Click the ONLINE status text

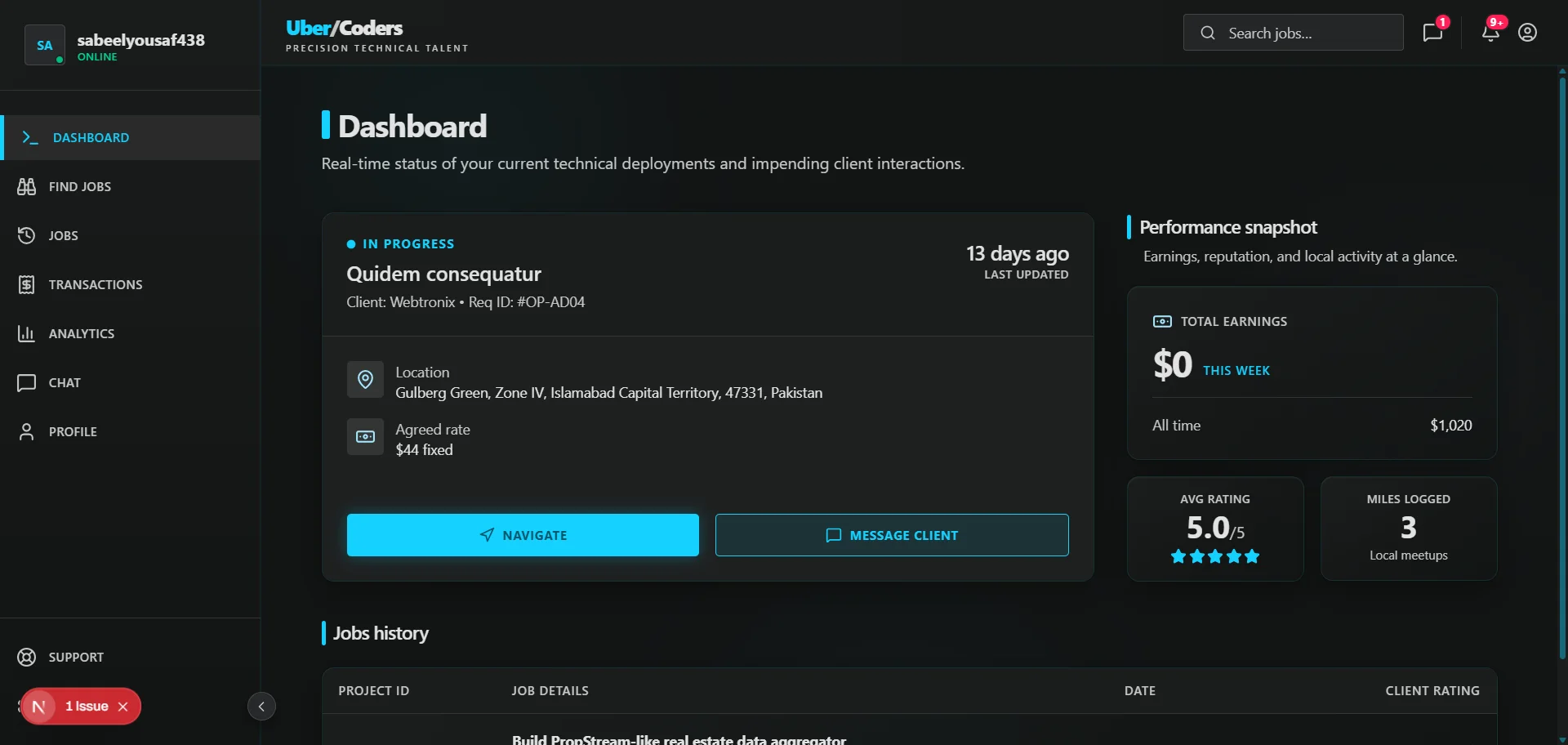pyautogui.click(x=97, y=57)
